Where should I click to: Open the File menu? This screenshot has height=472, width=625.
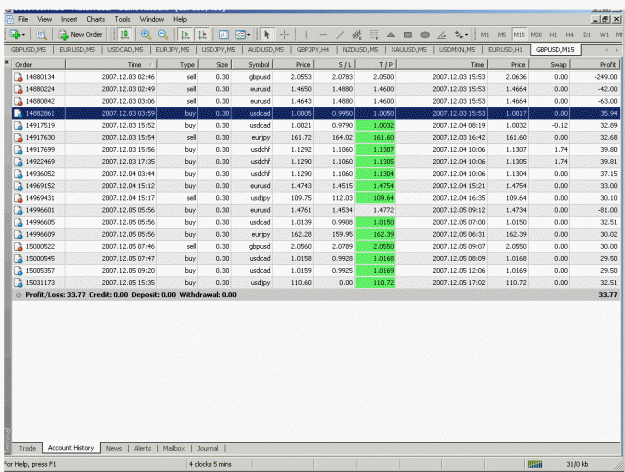(x=23, y=19)
